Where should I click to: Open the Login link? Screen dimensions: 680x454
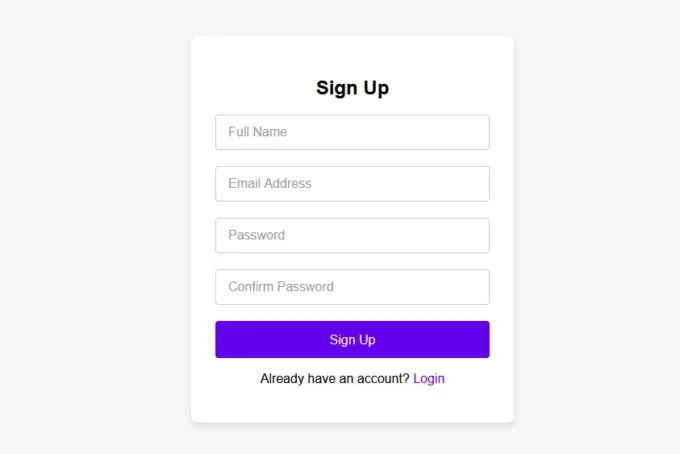click(429, 379)
